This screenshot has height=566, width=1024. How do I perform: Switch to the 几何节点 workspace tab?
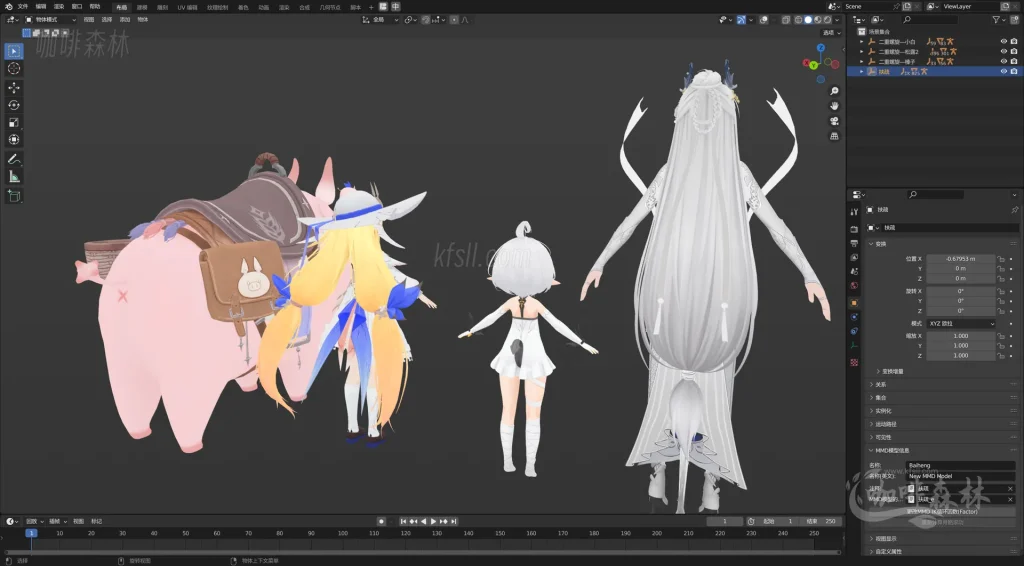pyautogui.click(x=330, y=7)
